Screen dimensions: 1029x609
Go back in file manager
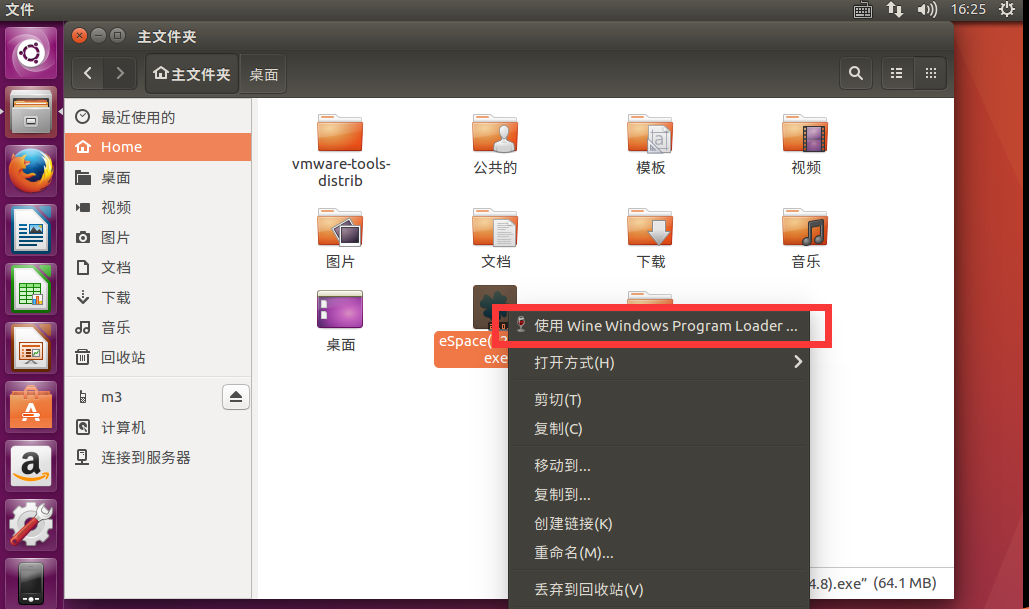point(88,74)
